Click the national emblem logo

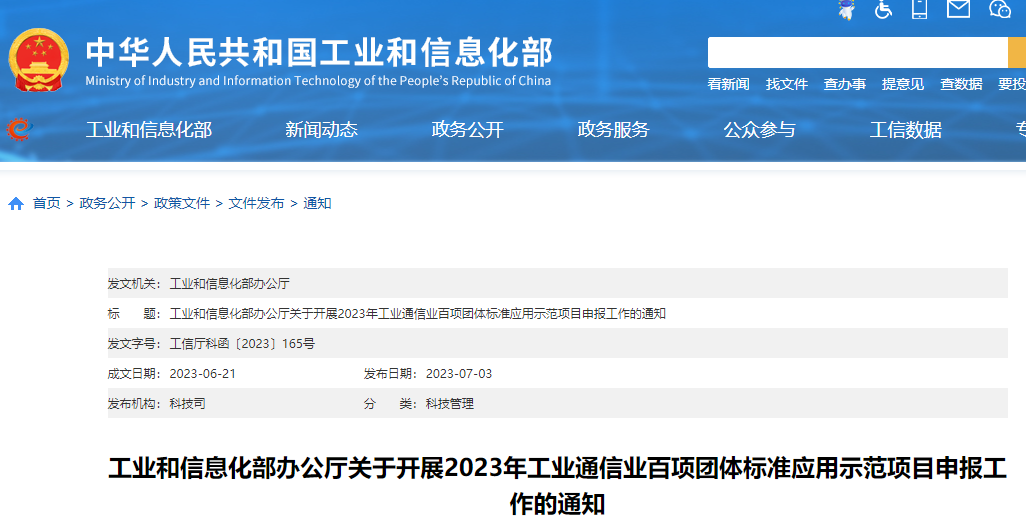coord(39,60)
